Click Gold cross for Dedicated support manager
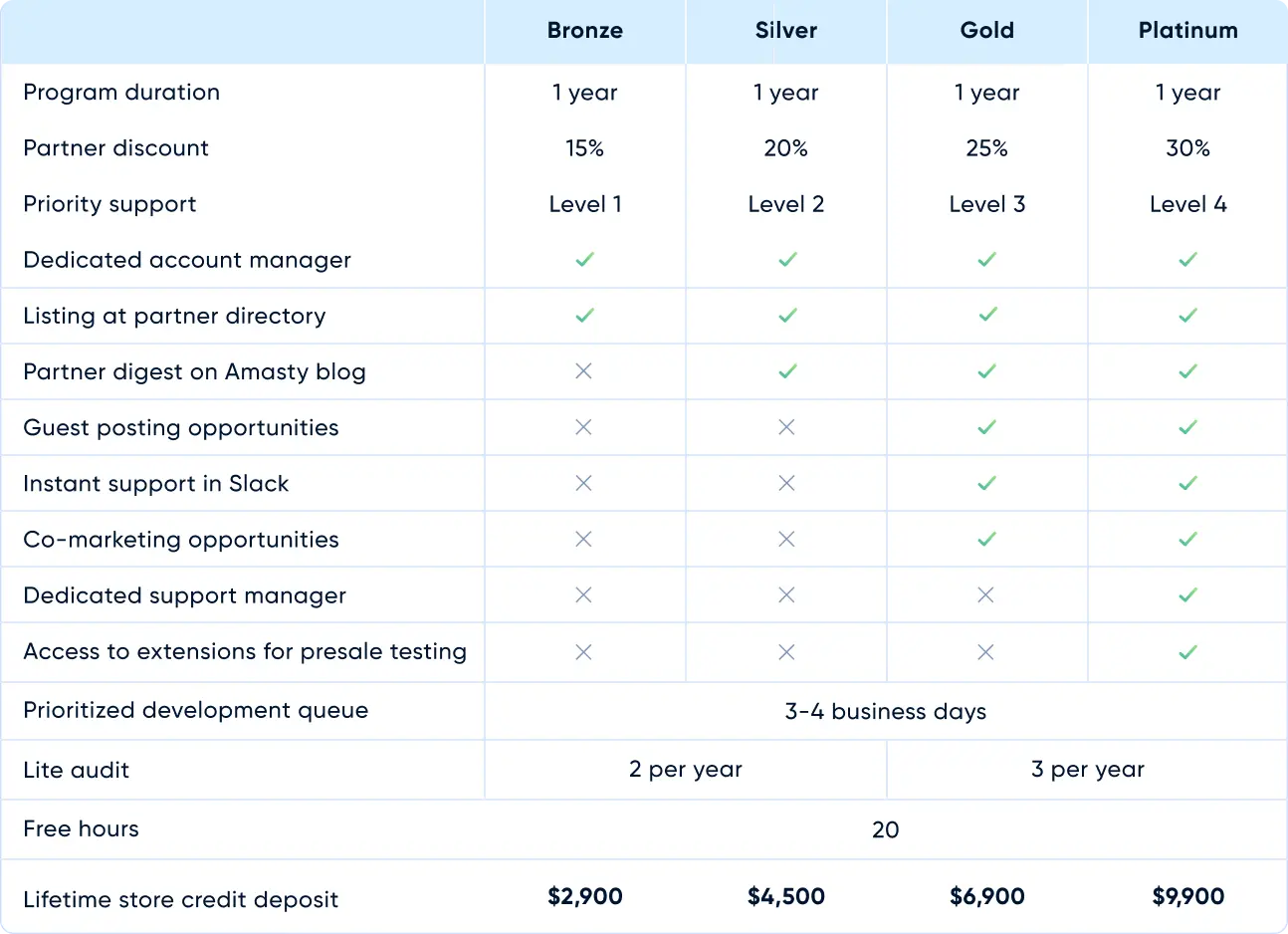The image size is (1288, 934). [985, 594]
